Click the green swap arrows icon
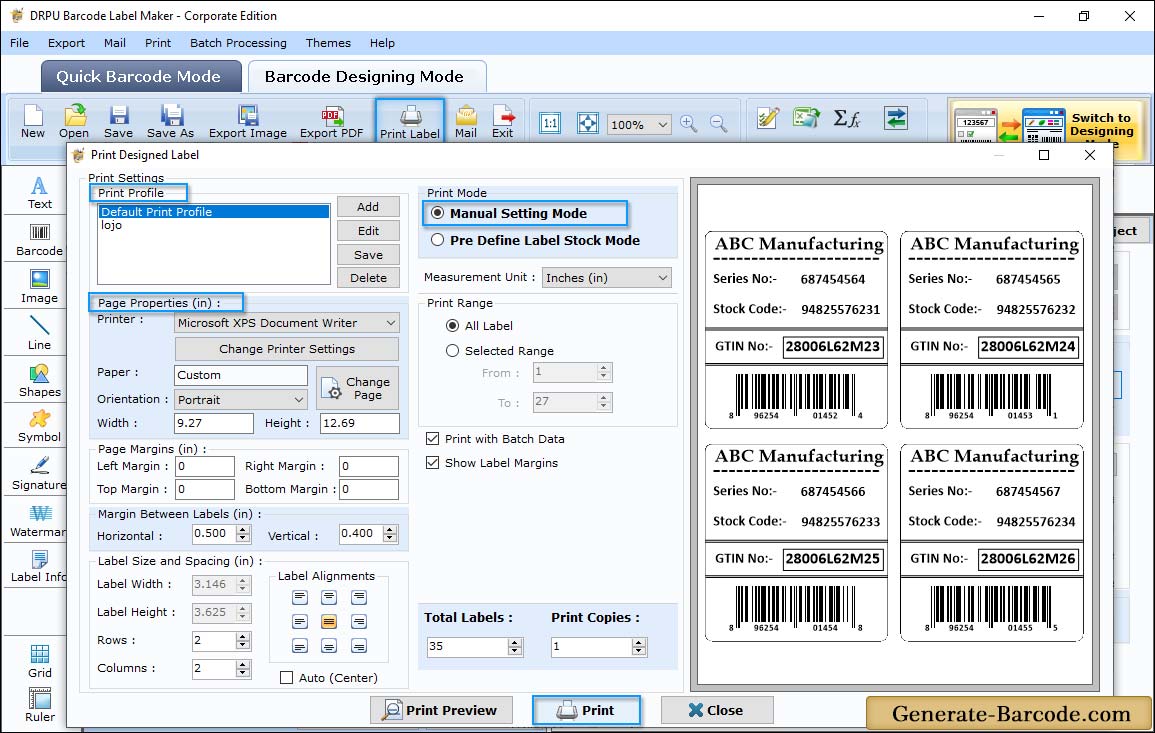This screenshot has height=733, width=1155. pos(896,118)
